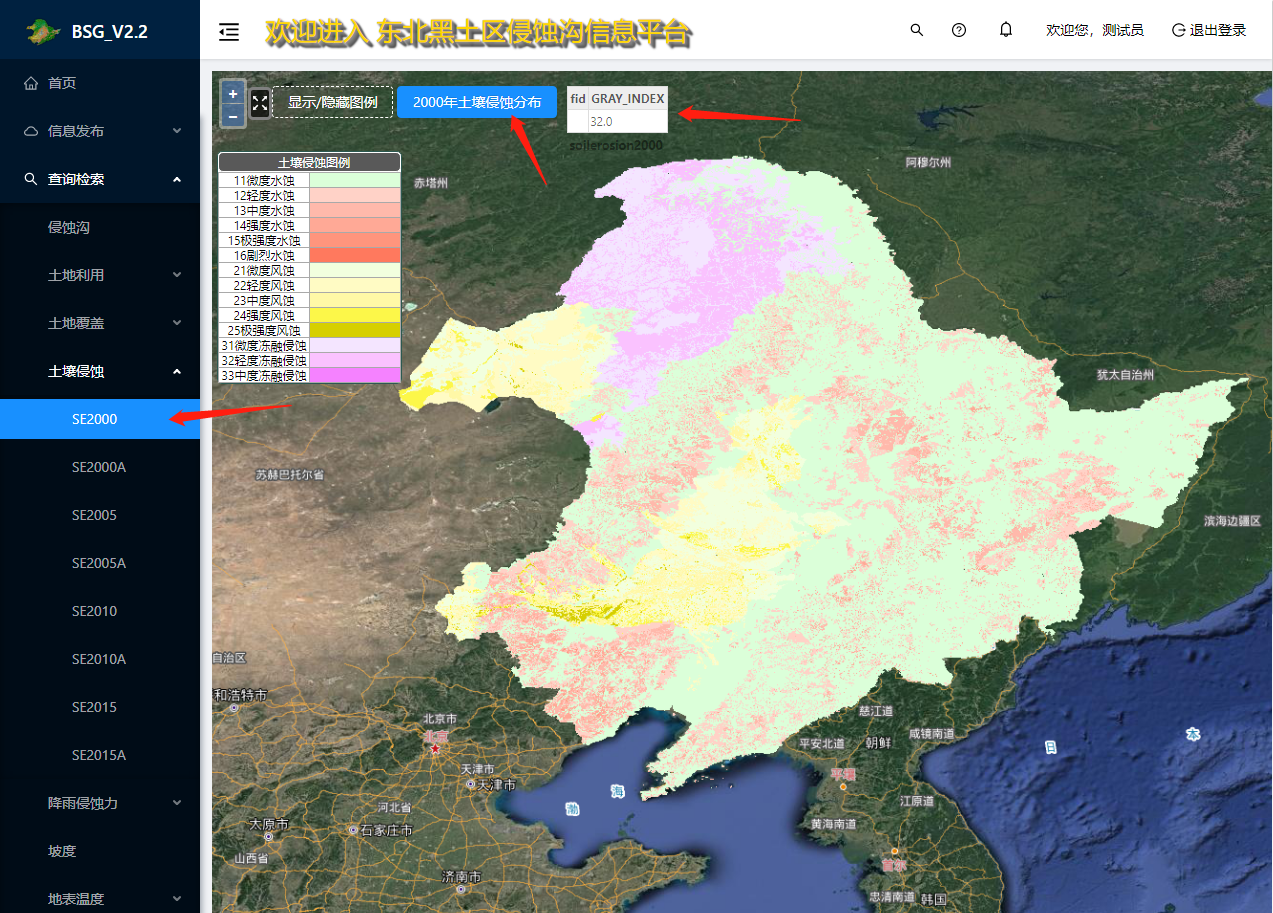Select the SE2010A layer item

(x=100, y=659)
